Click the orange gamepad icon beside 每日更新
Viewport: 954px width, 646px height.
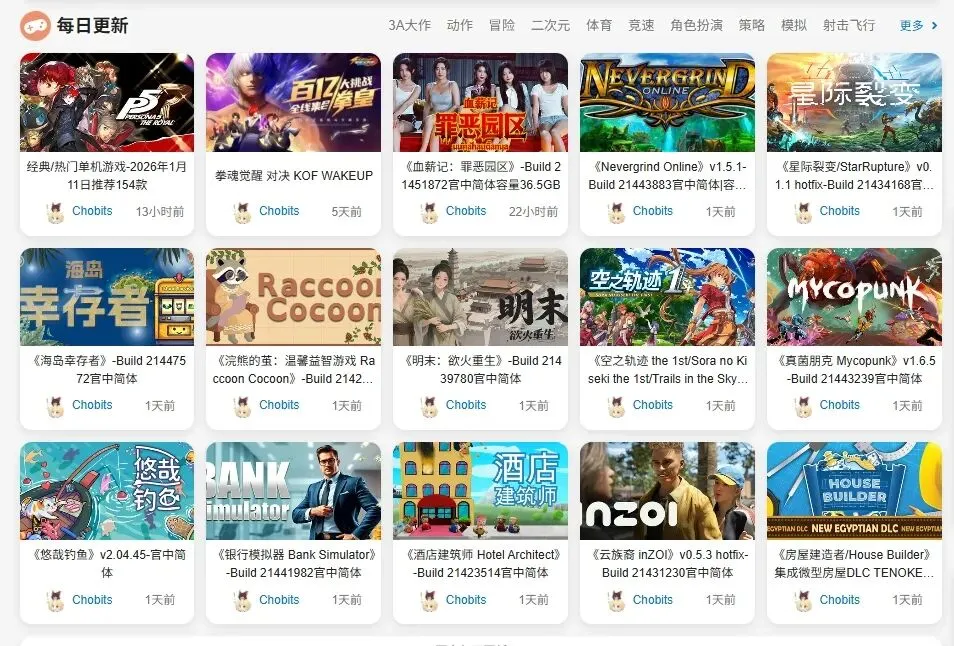pos(35,26)
